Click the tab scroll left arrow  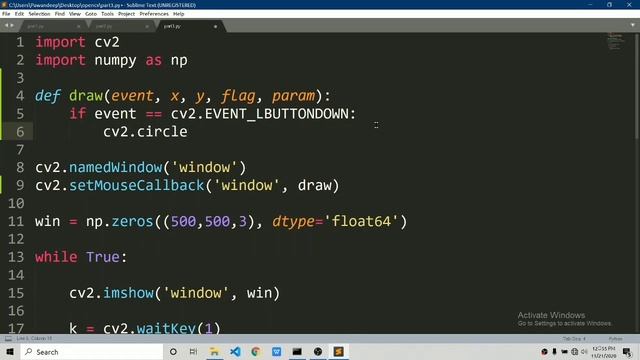pos(6,26)
